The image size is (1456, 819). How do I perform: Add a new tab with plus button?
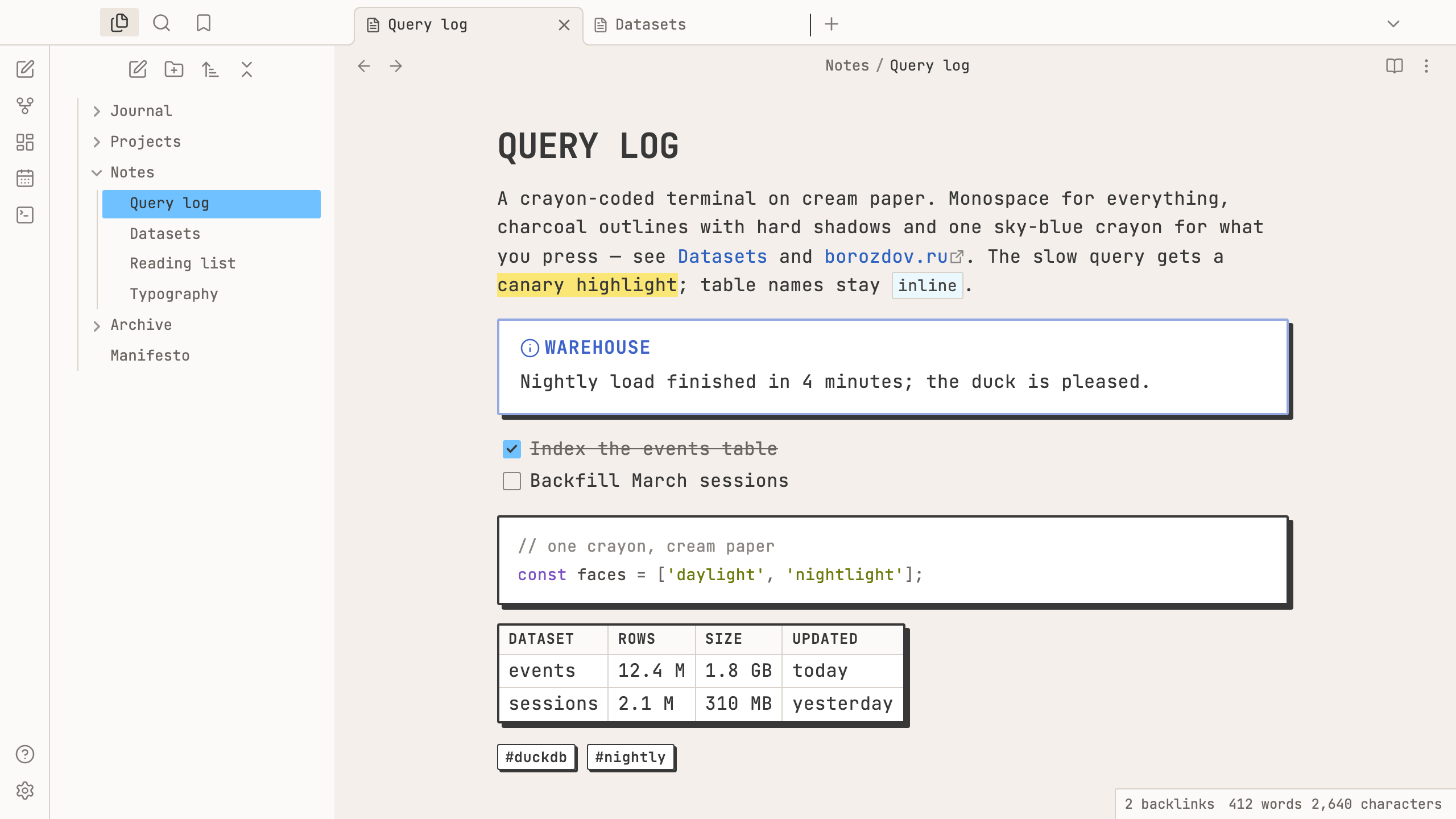(x=832, y=24)
